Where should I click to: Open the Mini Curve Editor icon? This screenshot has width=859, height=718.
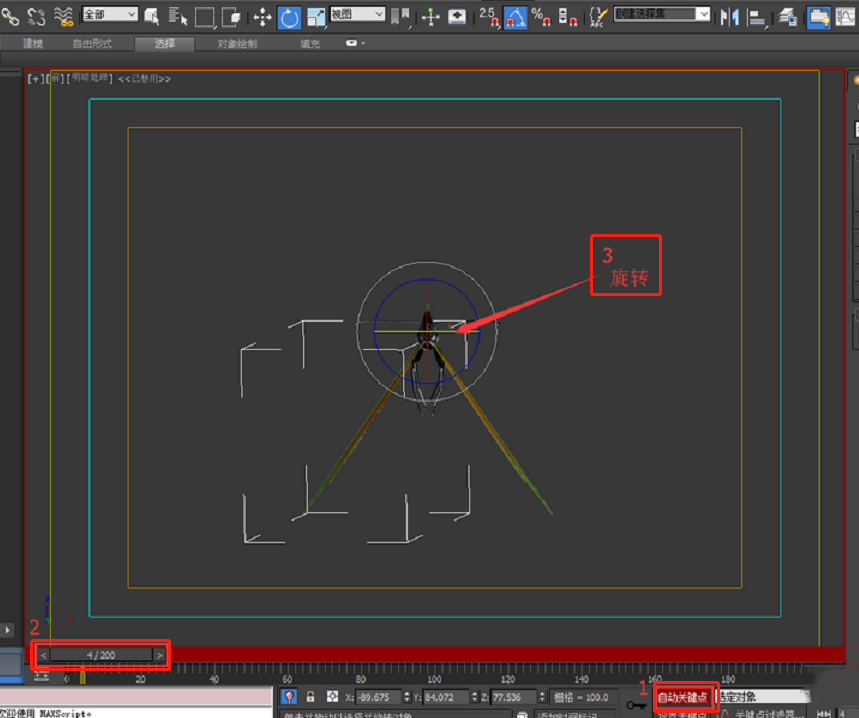click(41, 678)
